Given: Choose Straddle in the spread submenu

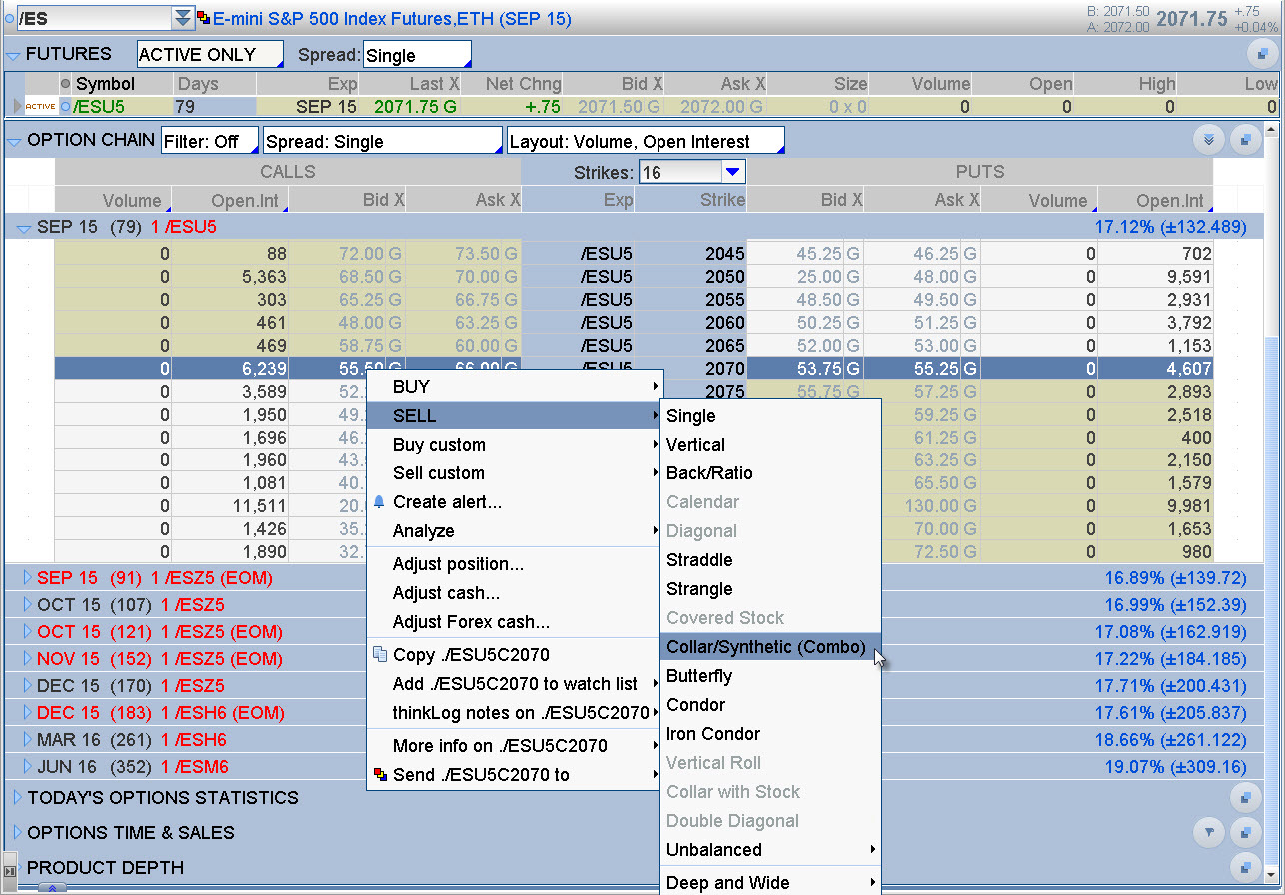Looking at the screenshot, I should point(698,560).
